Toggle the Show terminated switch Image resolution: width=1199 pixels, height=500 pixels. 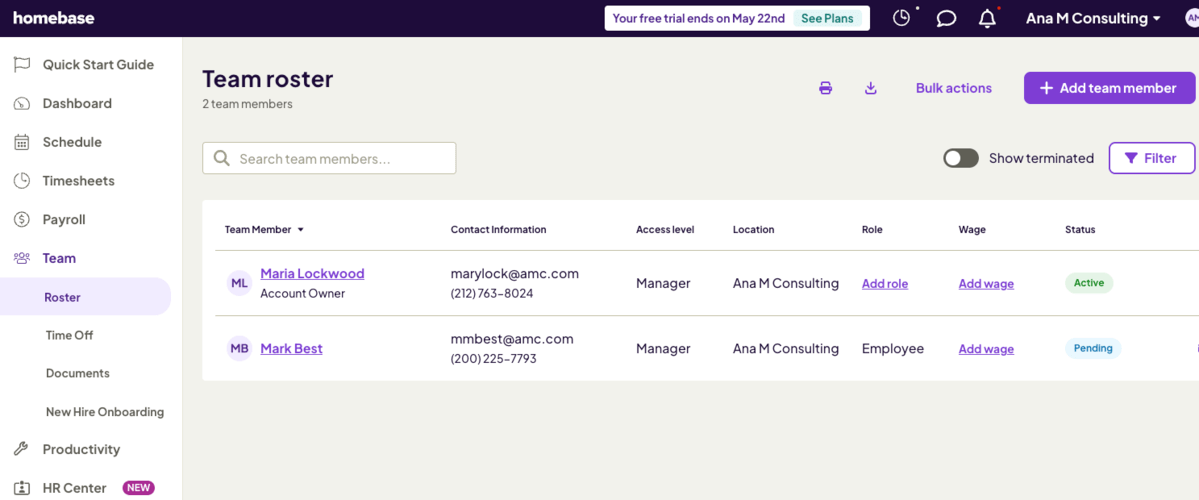pos(961,158)
